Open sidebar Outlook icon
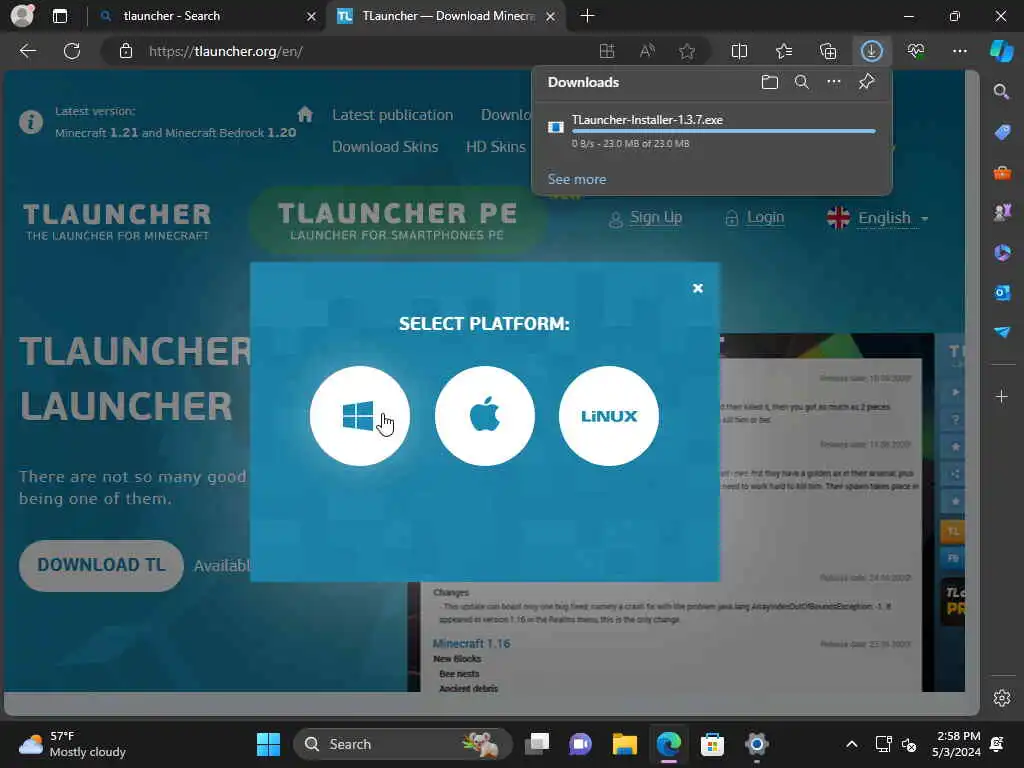Image resolution: width=1024 pixels, height=768 pixels. (1002, 293)
